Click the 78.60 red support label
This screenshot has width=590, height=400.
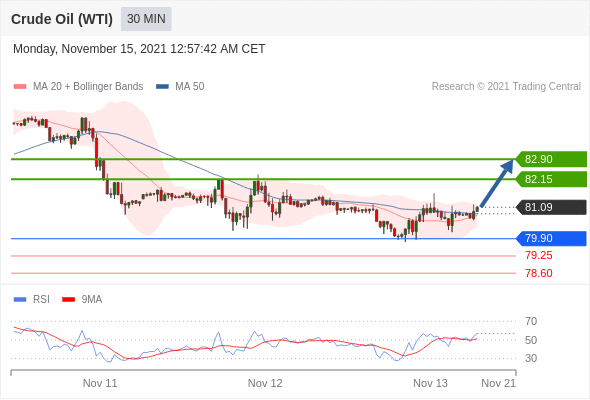(539, 273)
